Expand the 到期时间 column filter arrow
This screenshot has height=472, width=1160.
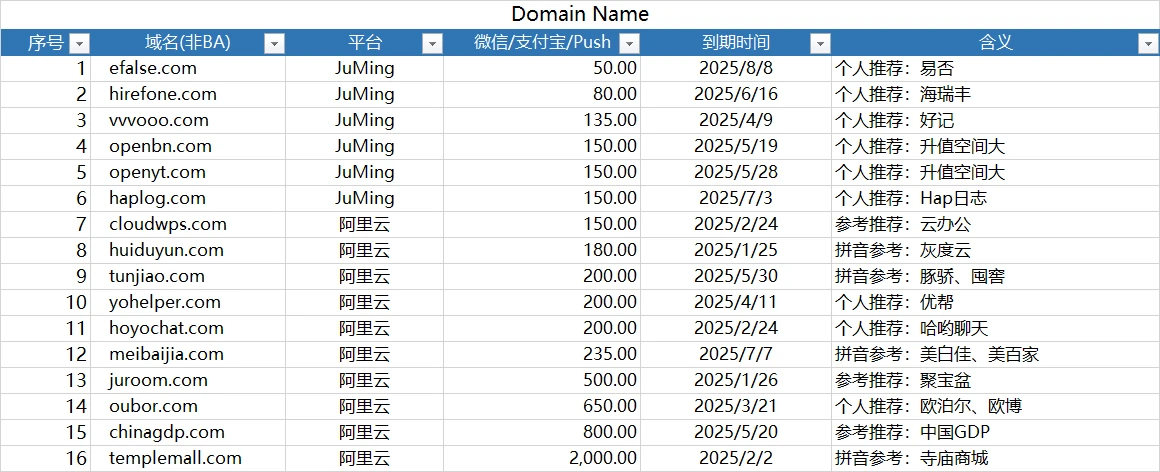(x=820, y=43)
